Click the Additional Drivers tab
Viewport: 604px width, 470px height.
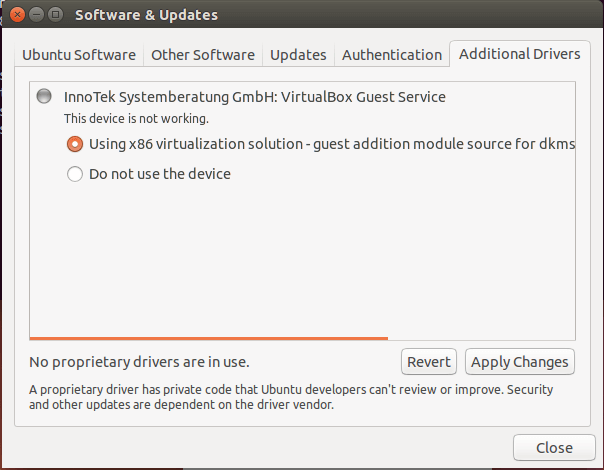click(520, 54)
